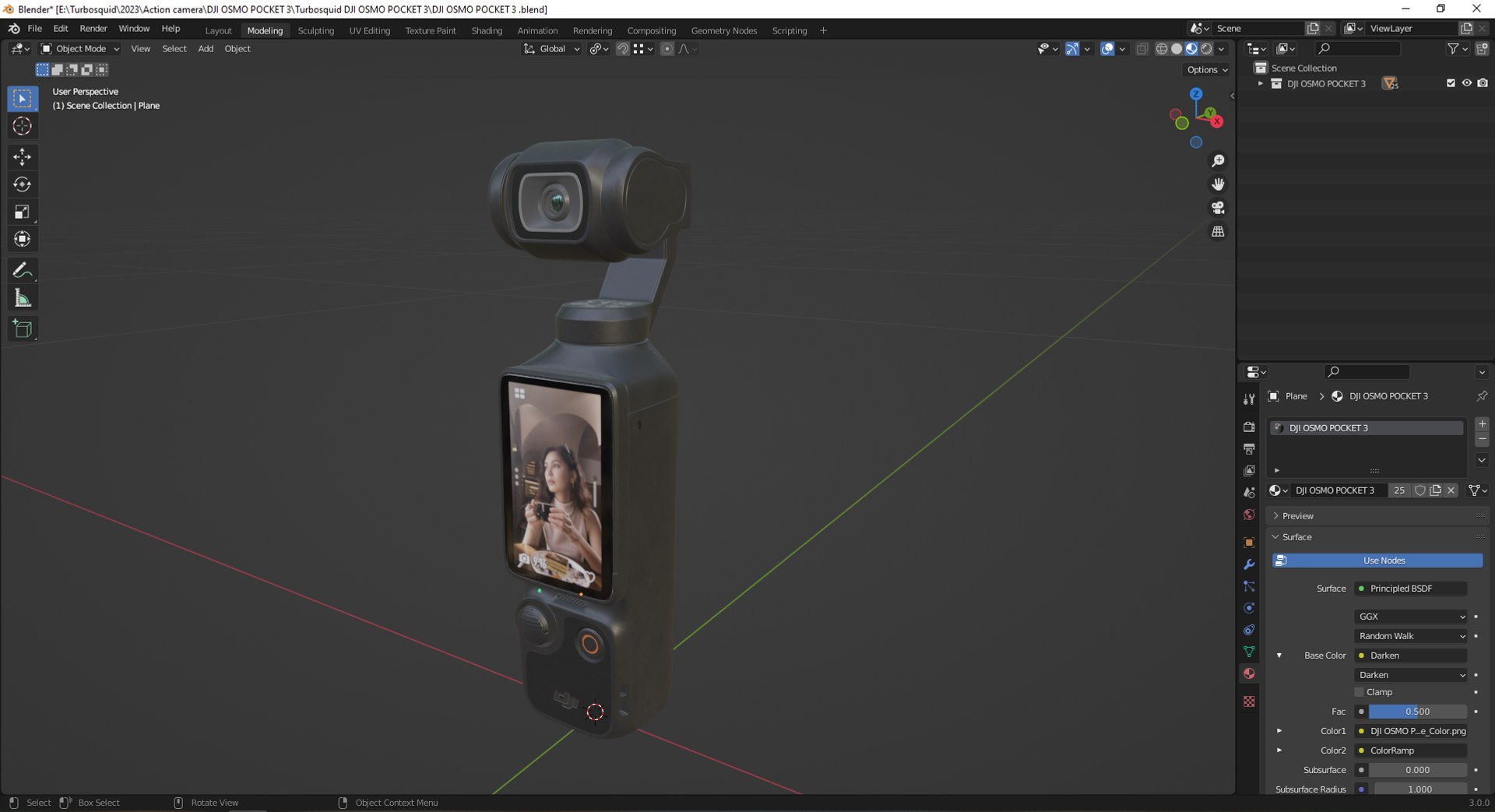The width and height of the screenshot is (1495, 812).
Task: Click the pan view hand icon
Action: [x=1218, y=185]
